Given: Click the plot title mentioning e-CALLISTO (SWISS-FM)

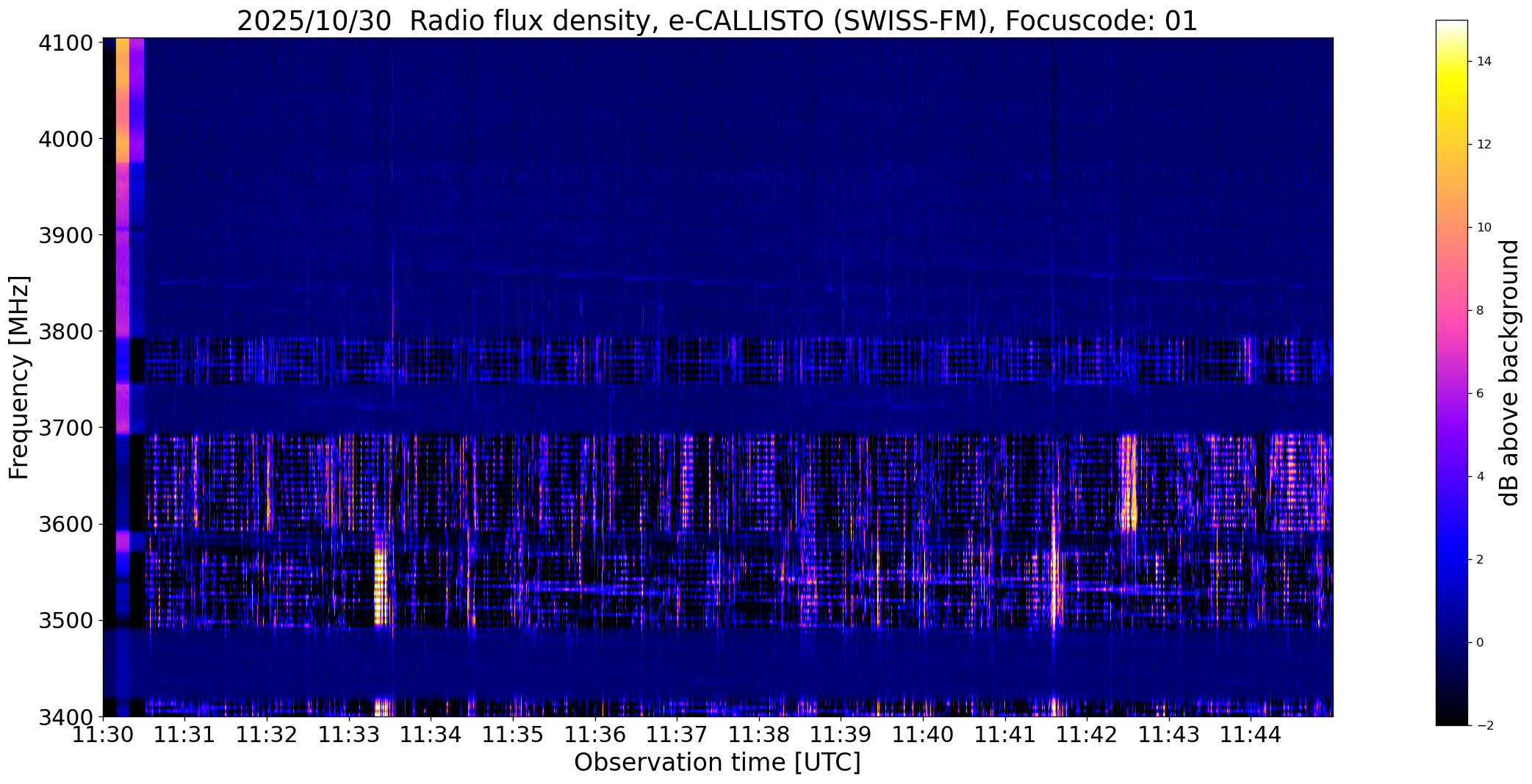Looking at the screenshot, I should pos(717,21).
